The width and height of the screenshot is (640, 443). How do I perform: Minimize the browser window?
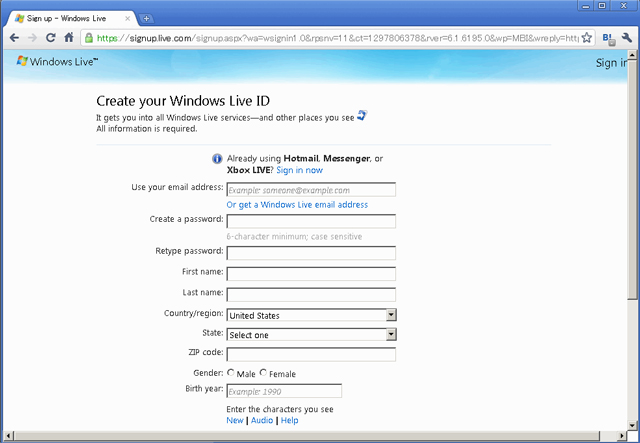click(586, 5)
